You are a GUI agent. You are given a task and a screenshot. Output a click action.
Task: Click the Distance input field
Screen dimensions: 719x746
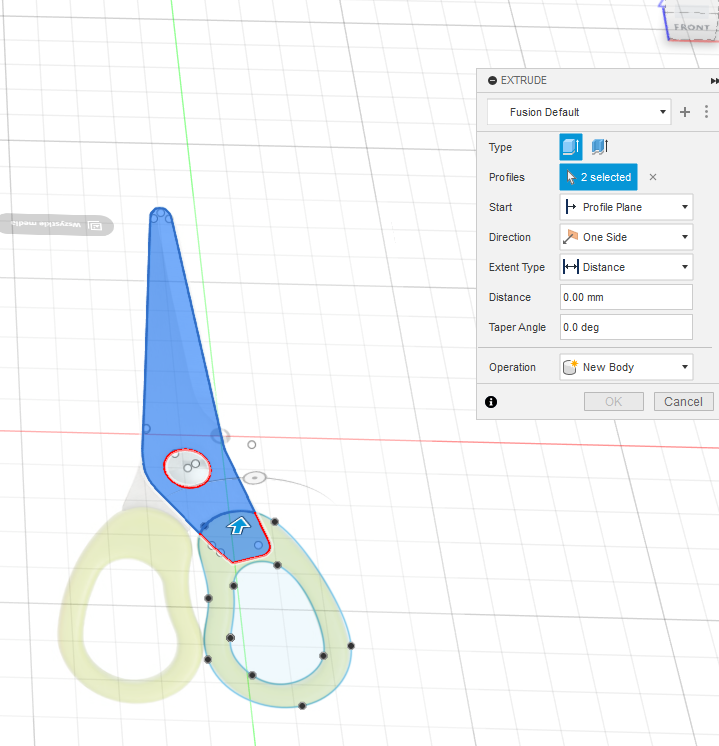tap(626, 297)
